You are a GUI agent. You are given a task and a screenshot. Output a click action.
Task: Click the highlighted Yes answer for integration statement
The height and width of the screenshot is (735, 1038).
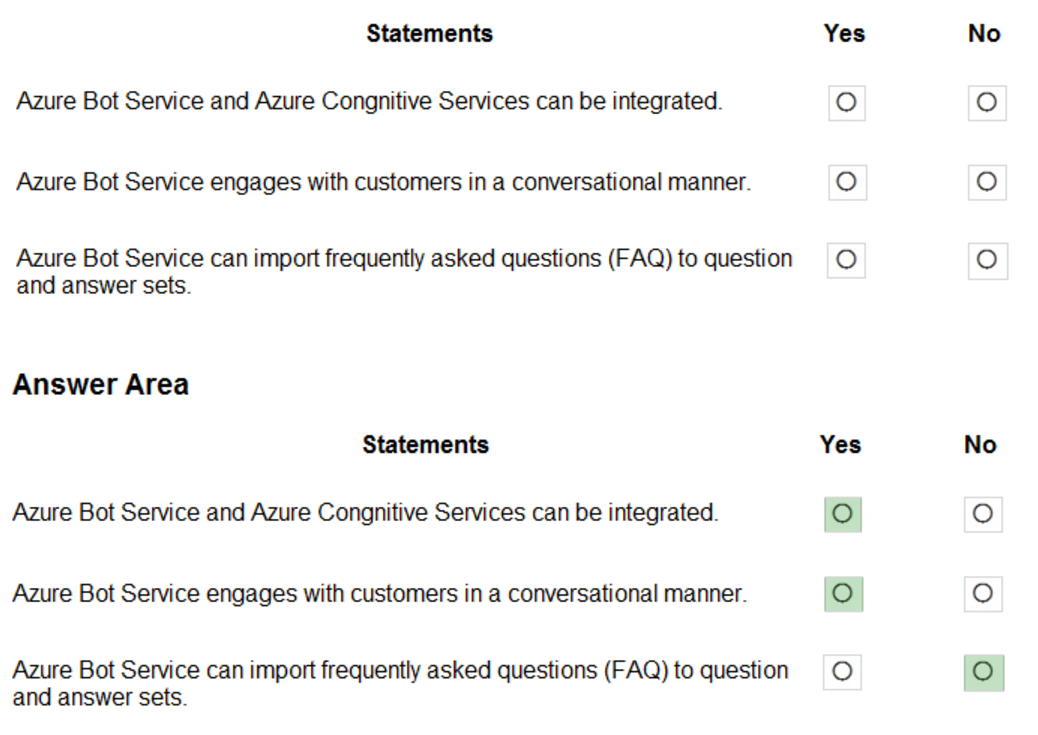pyautogui.click(x=841, y=513)
